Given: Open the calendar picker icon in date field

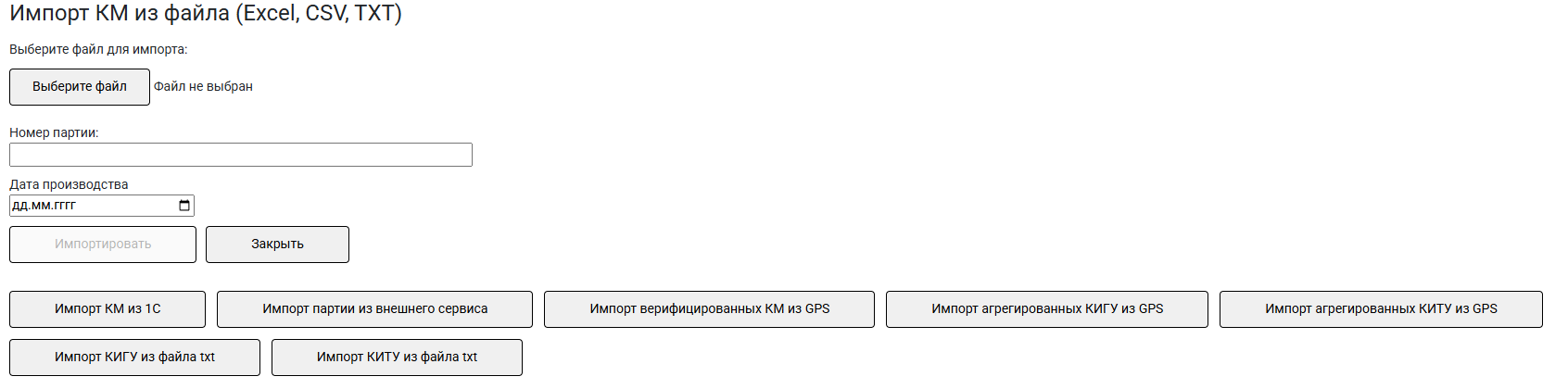Looking at the screenshot, I should 184,206.
